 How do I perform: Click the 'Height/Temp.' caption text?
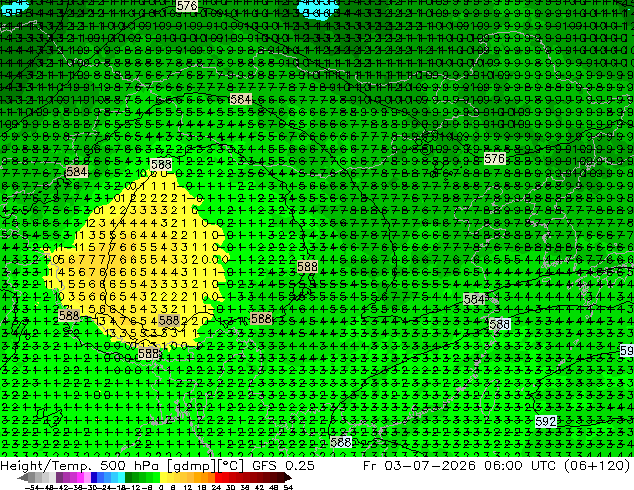44,466
